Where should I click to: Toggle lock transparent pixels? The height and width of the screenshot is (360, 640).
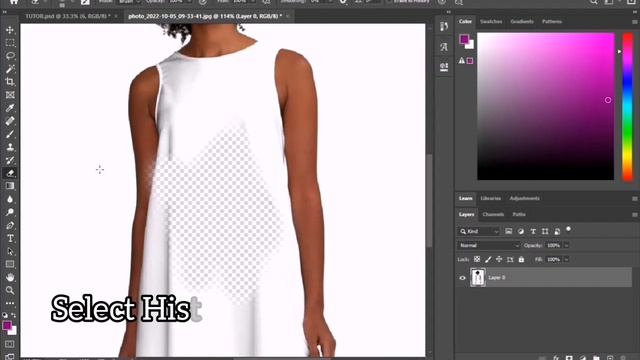tap(477, 259)
